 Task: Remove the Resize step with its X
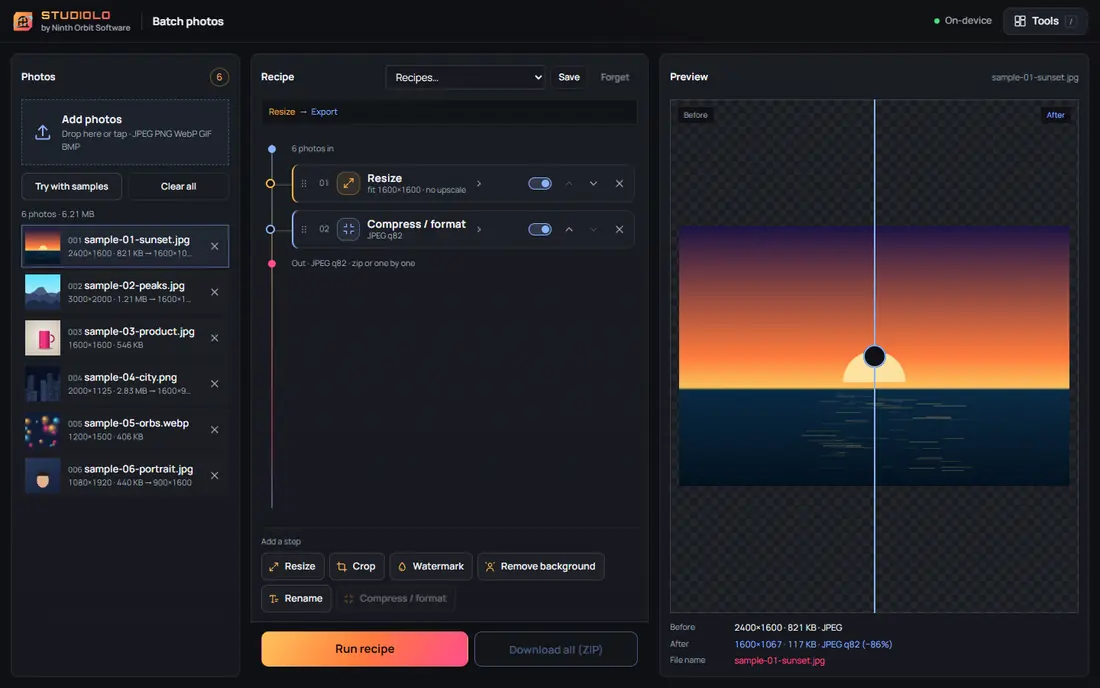point(619,184)
